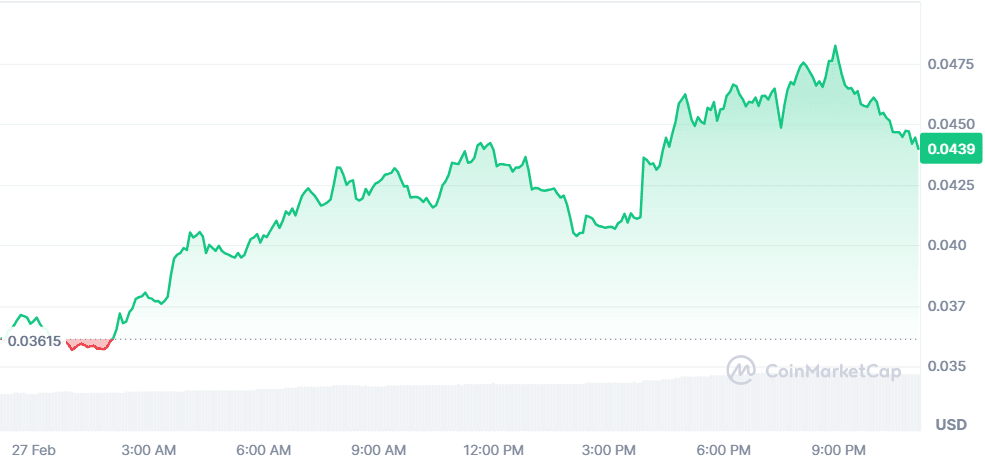The image size is (985, 458).
Task: Click the green 0.0439 current price badge
Action: [x=951, y=150]
